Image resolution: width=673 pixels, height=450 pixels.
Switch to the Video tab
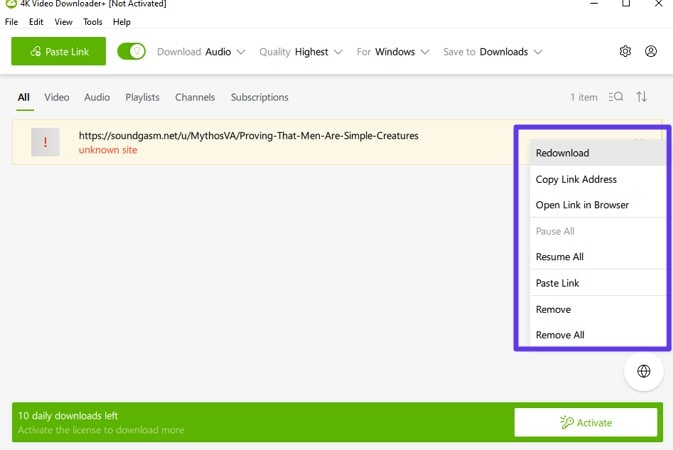click(x=57, y=97)
